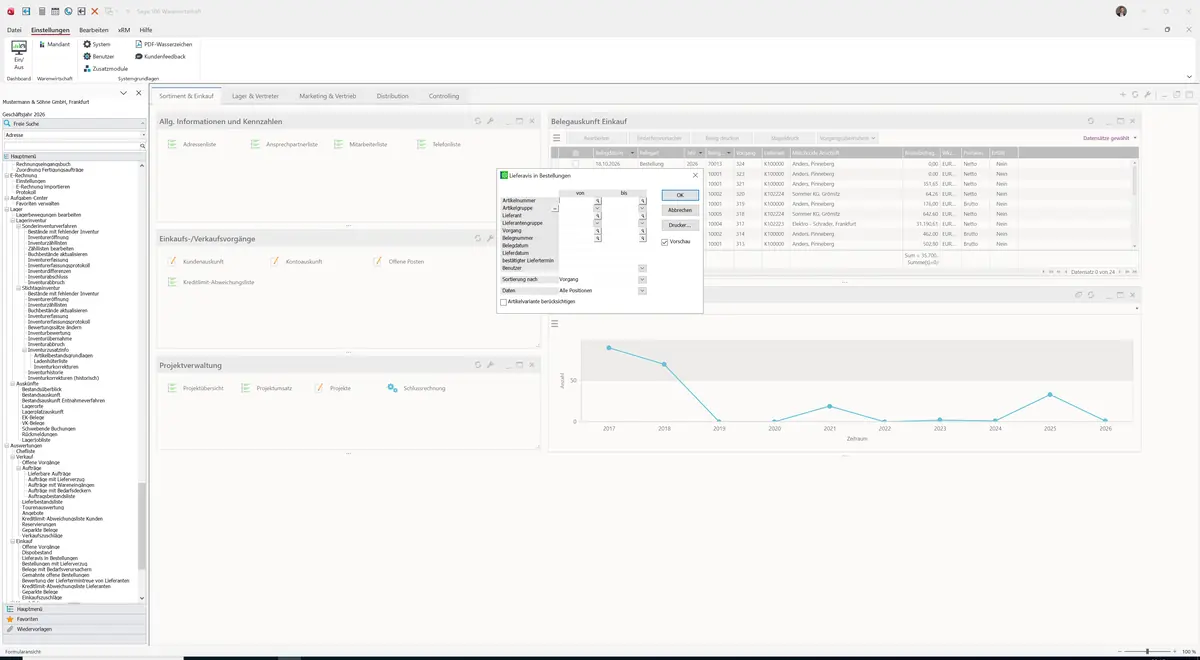Select Lieferavis in Bestellungen tree item

[49, 558]
